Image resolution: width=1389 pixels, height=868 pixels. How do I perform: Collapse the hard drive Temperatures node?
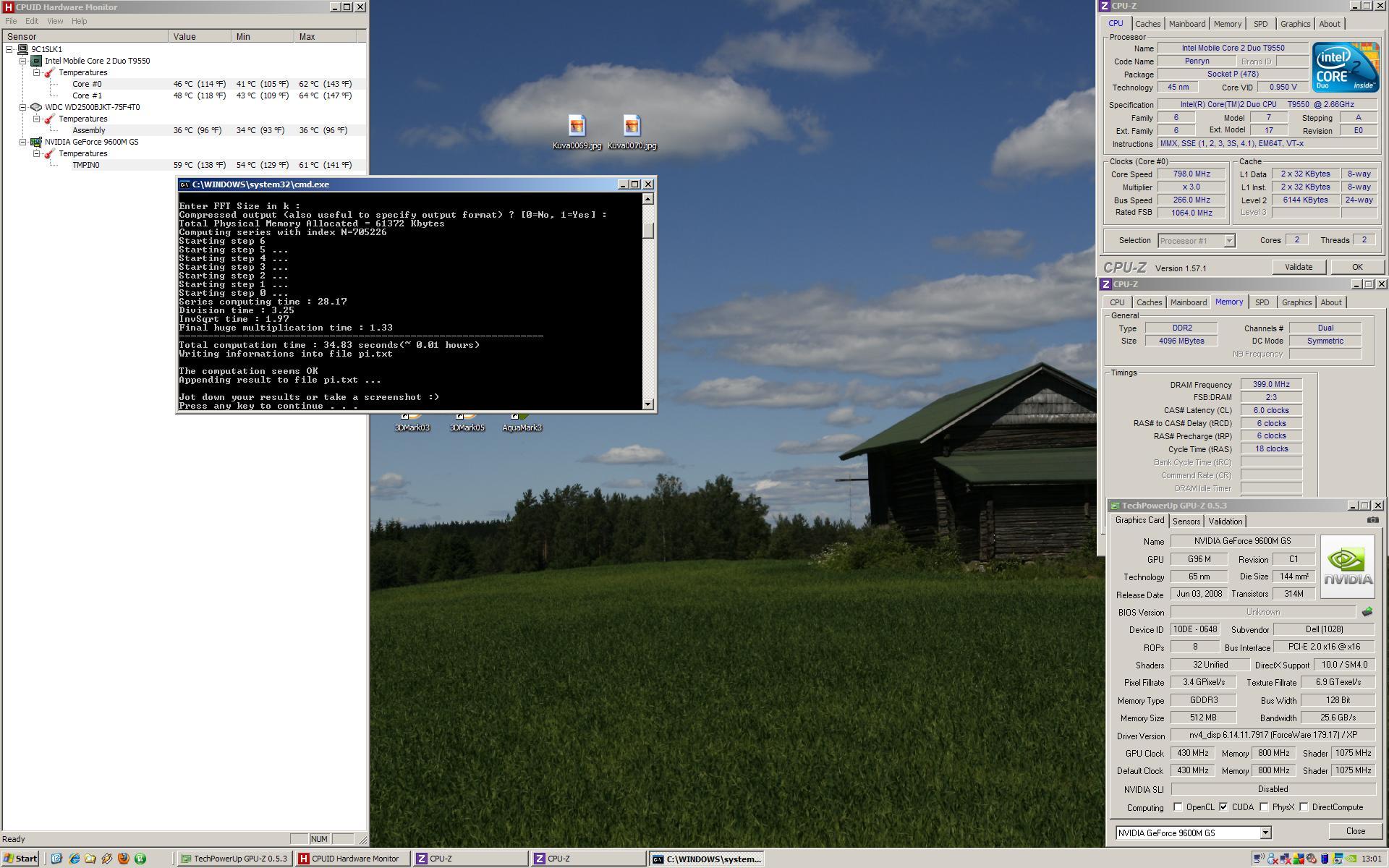36,119
